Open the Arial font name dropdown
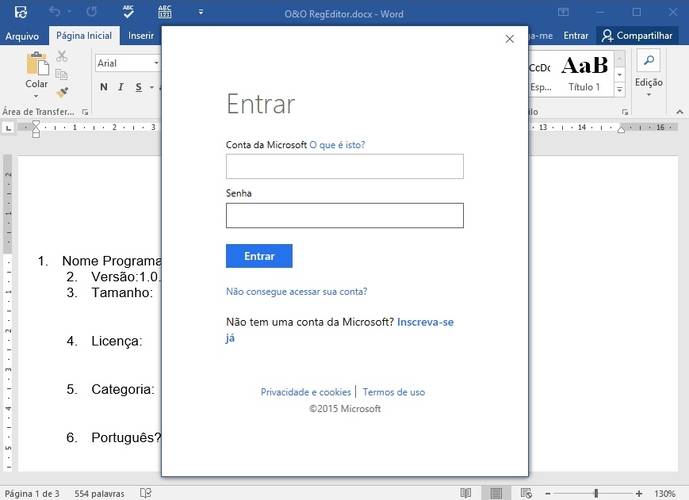 (156, 63)
